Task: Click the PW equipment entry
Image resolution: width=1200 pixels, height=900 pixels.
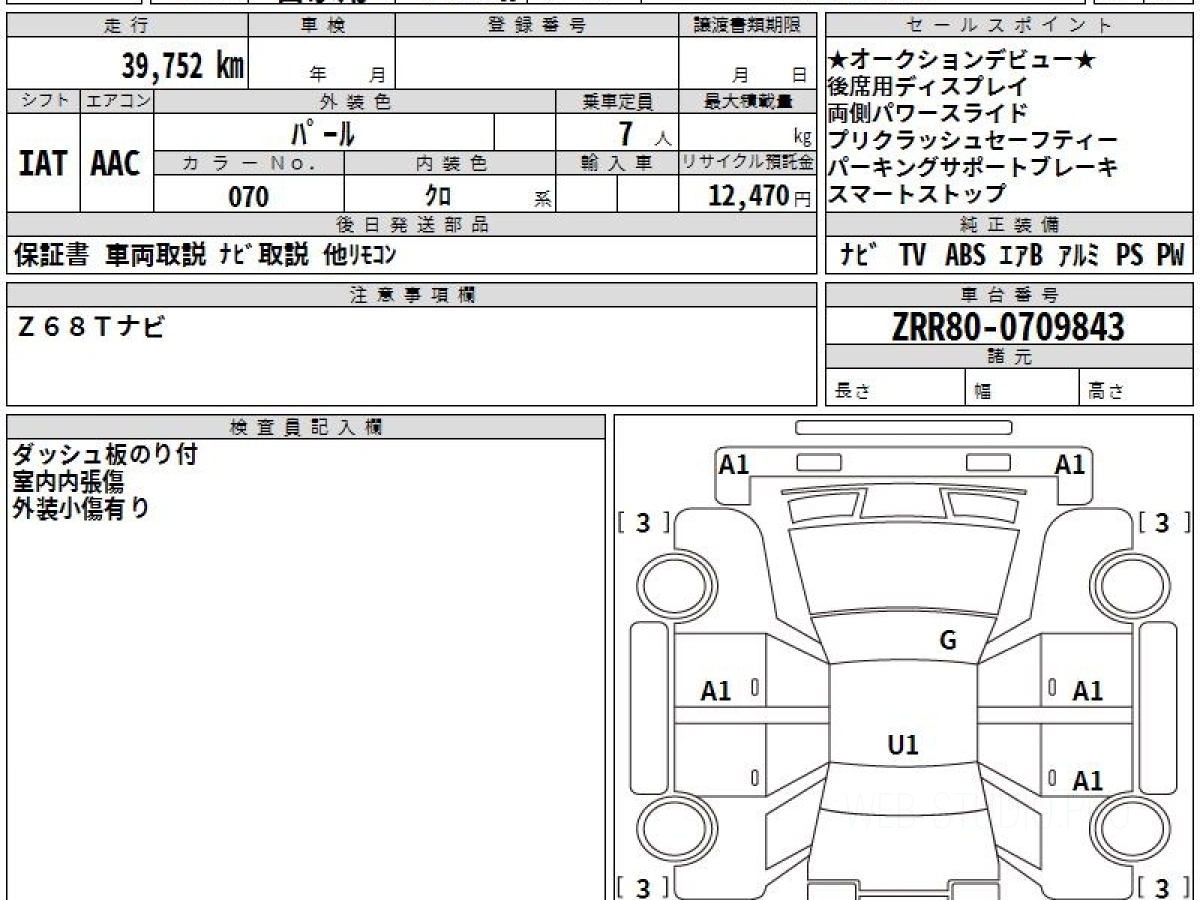Action: pyautogui.click(x=1170, y=256)
